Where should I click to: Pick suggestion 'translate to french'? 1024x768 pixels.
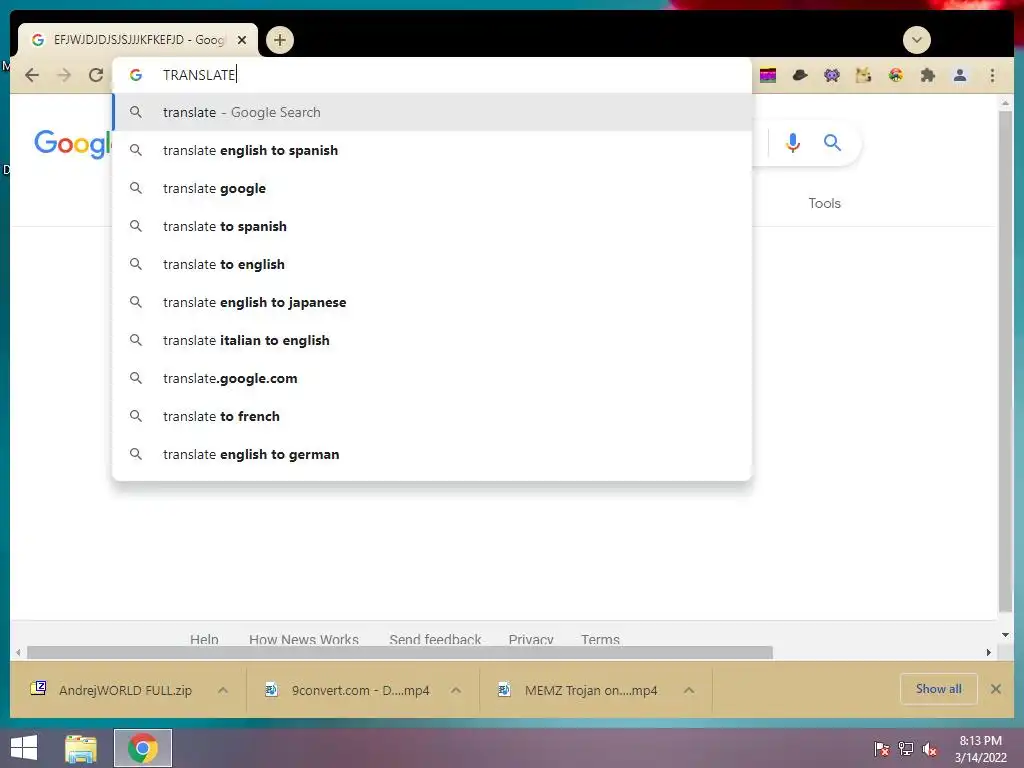432,416
